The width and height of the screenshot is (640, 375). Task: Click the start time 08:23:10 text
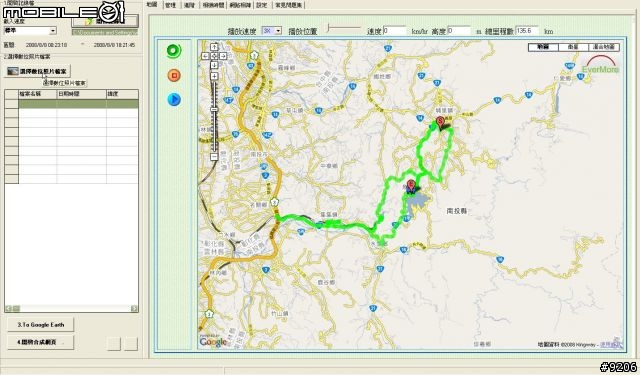tap(47, 45)
